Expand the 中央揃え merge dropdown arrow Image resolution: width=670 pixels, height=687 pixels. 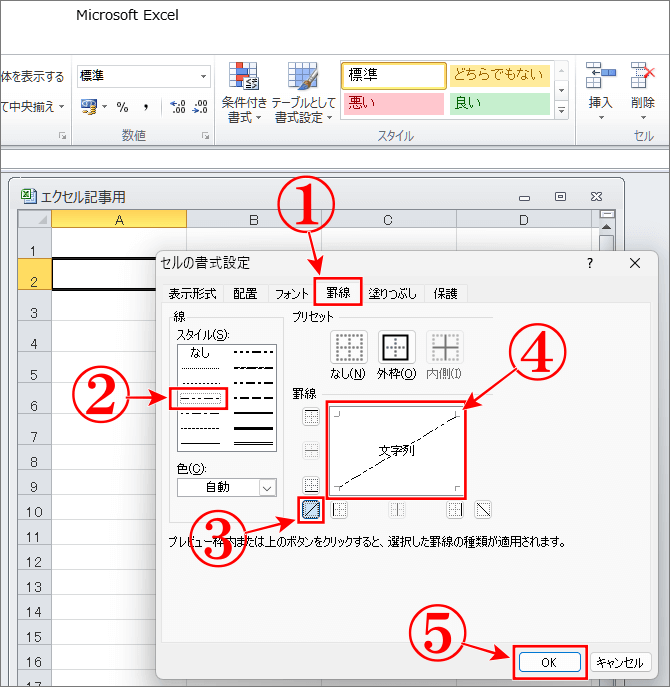62,106
